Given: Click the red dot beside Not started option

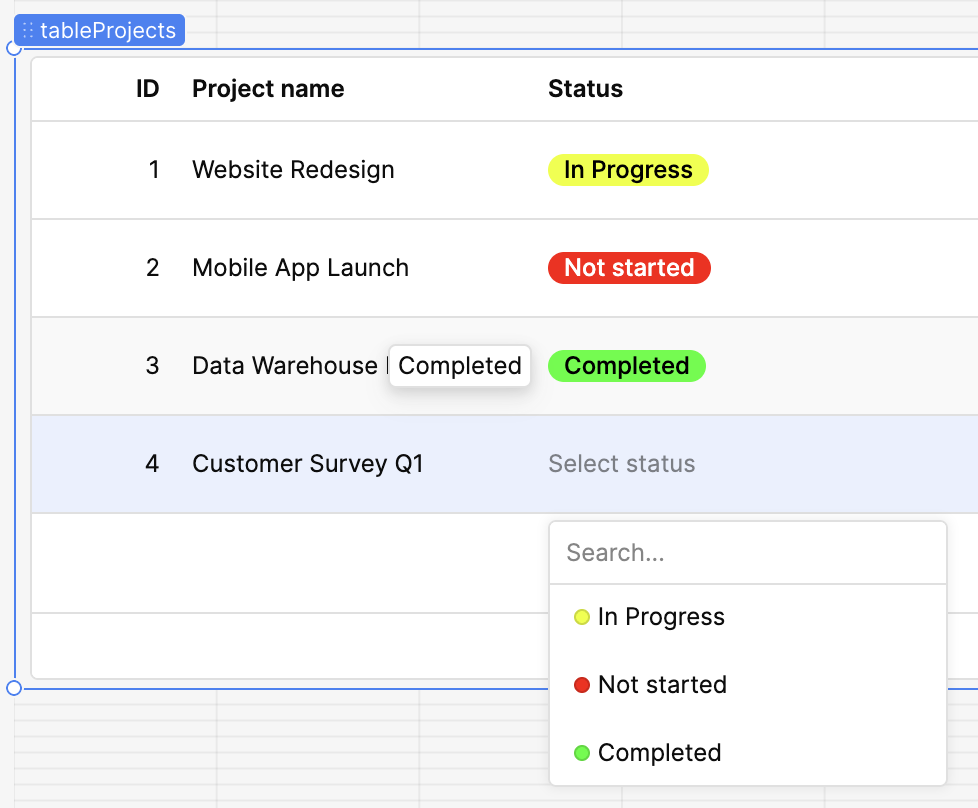Looking at the screenshot, I should pyautogui.click(x=581, y=685).
